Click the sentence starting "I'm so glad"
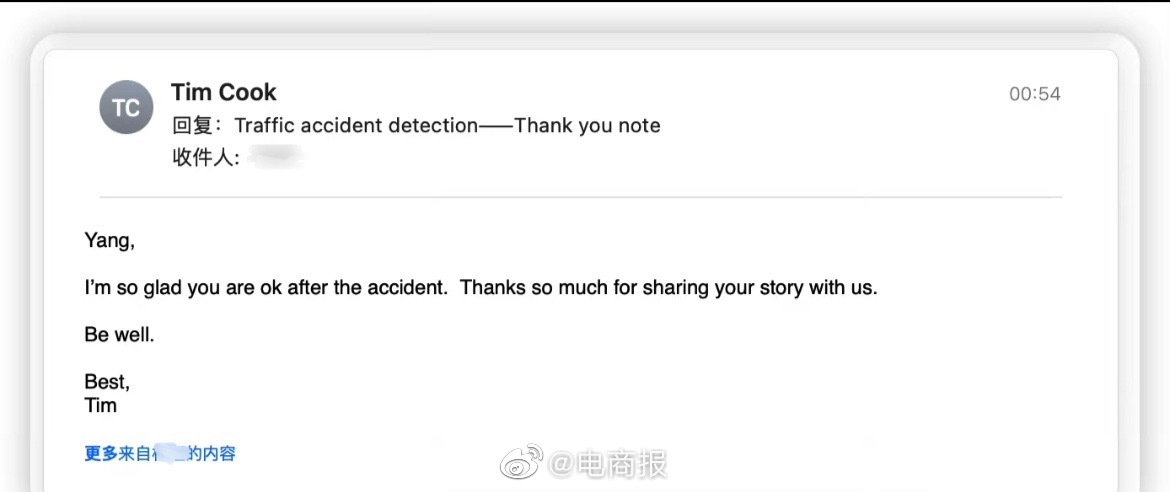The image size is (1170, 492). pyautogui.click(x=266, y=288)
